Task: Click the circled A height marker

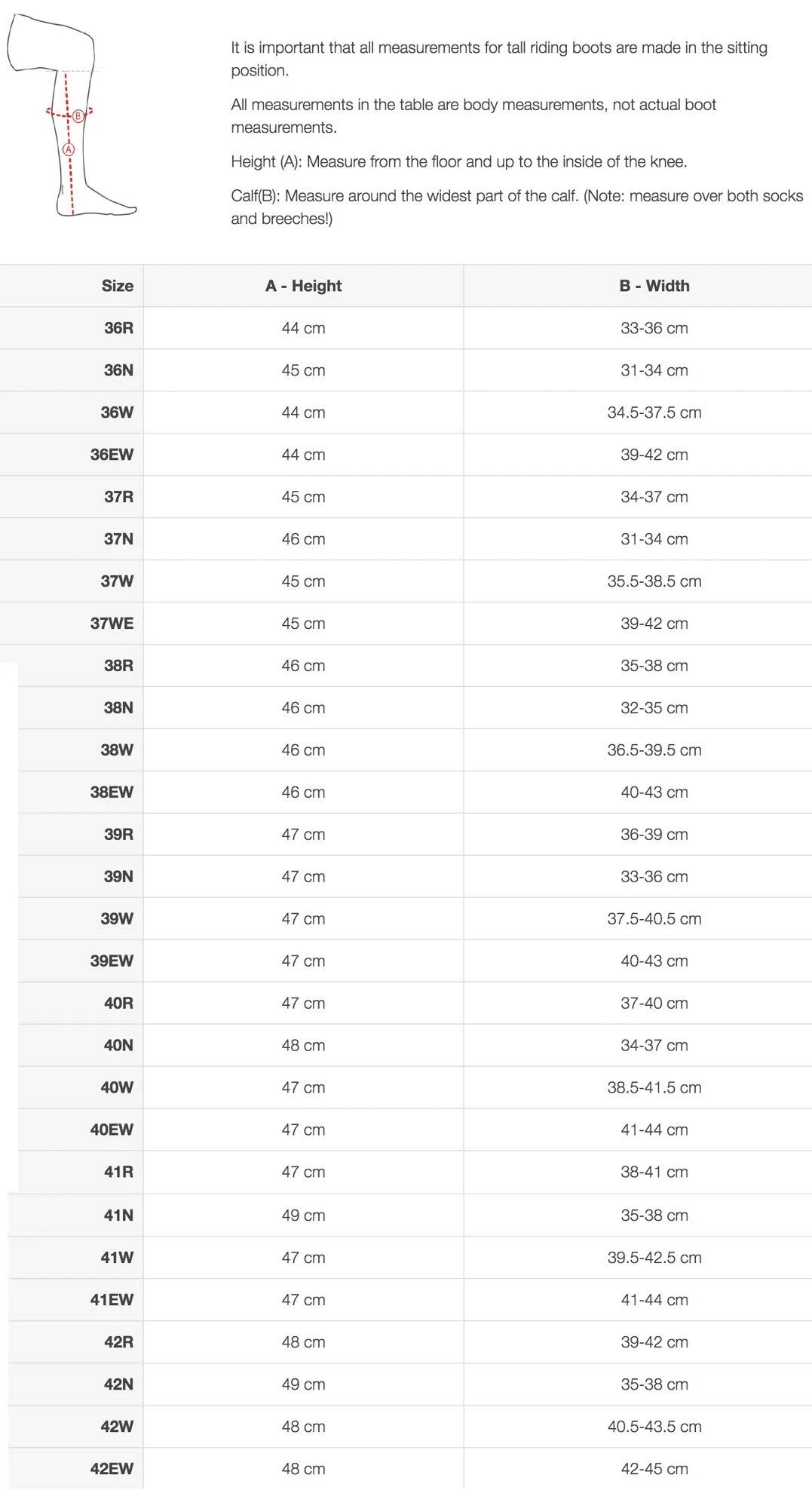Action: pos(69,149)
